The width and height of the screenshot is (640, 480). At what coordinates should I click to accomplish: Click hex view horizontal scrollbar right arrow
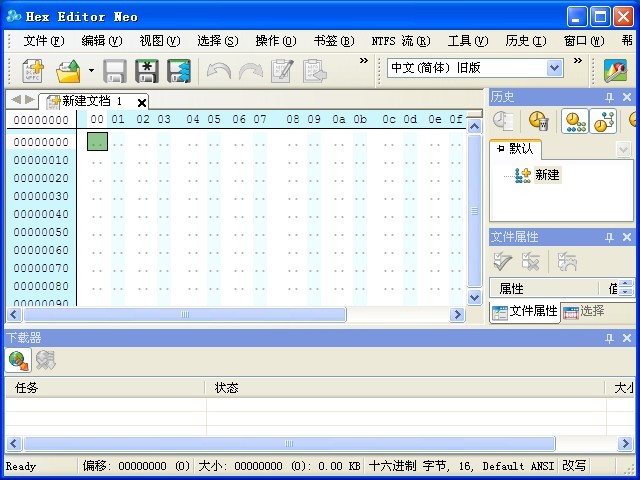[457, 314]
